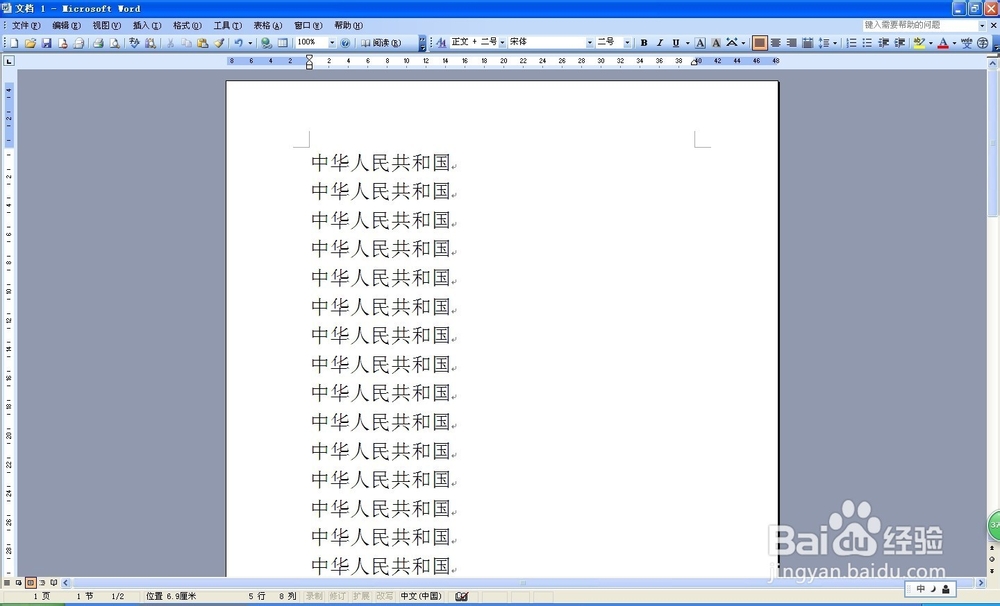Open the 文件 menu
Viewport: 1000px width, 606px height.
[x=26, y=26]
